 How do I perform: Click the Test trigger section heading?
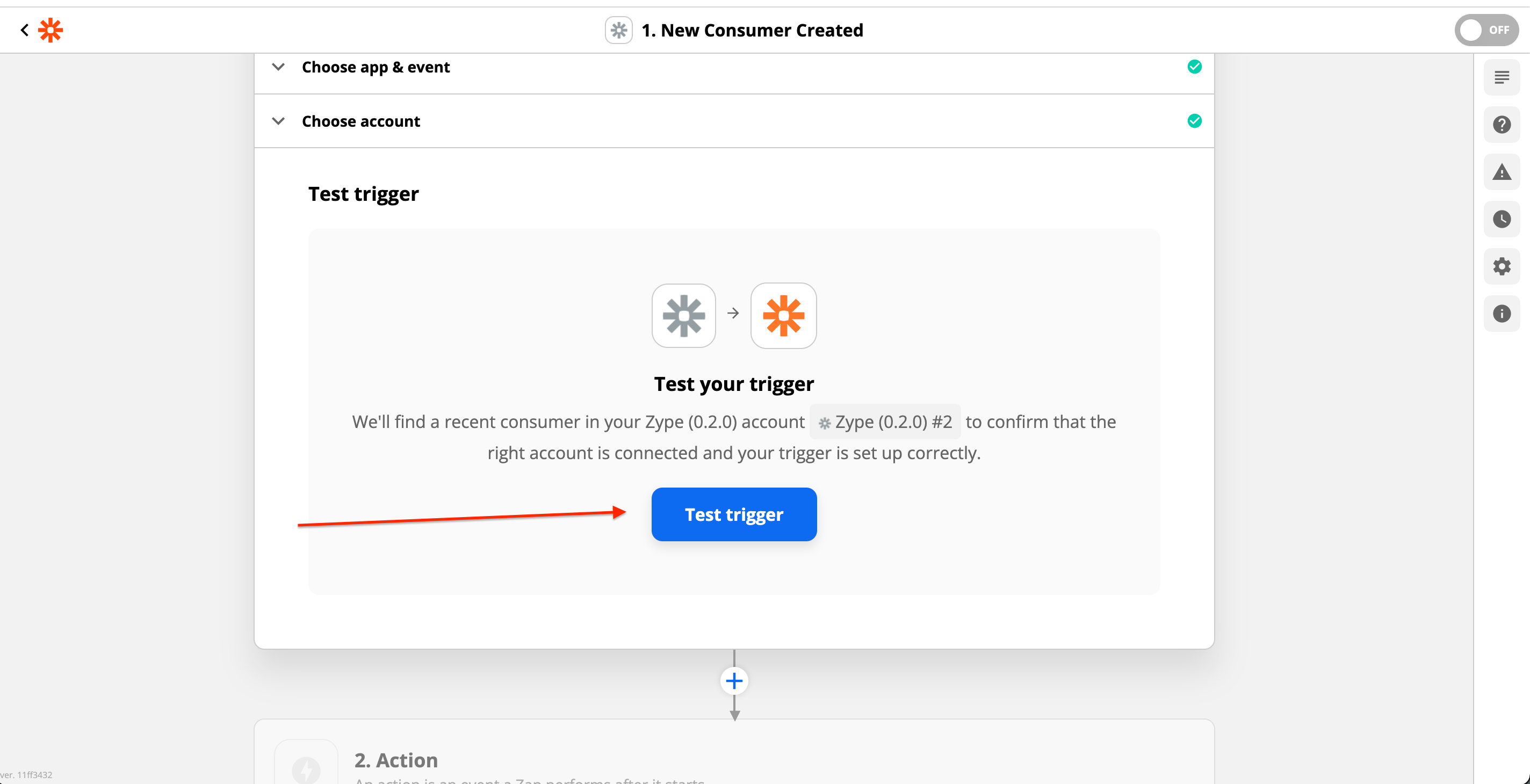point(364,194)
